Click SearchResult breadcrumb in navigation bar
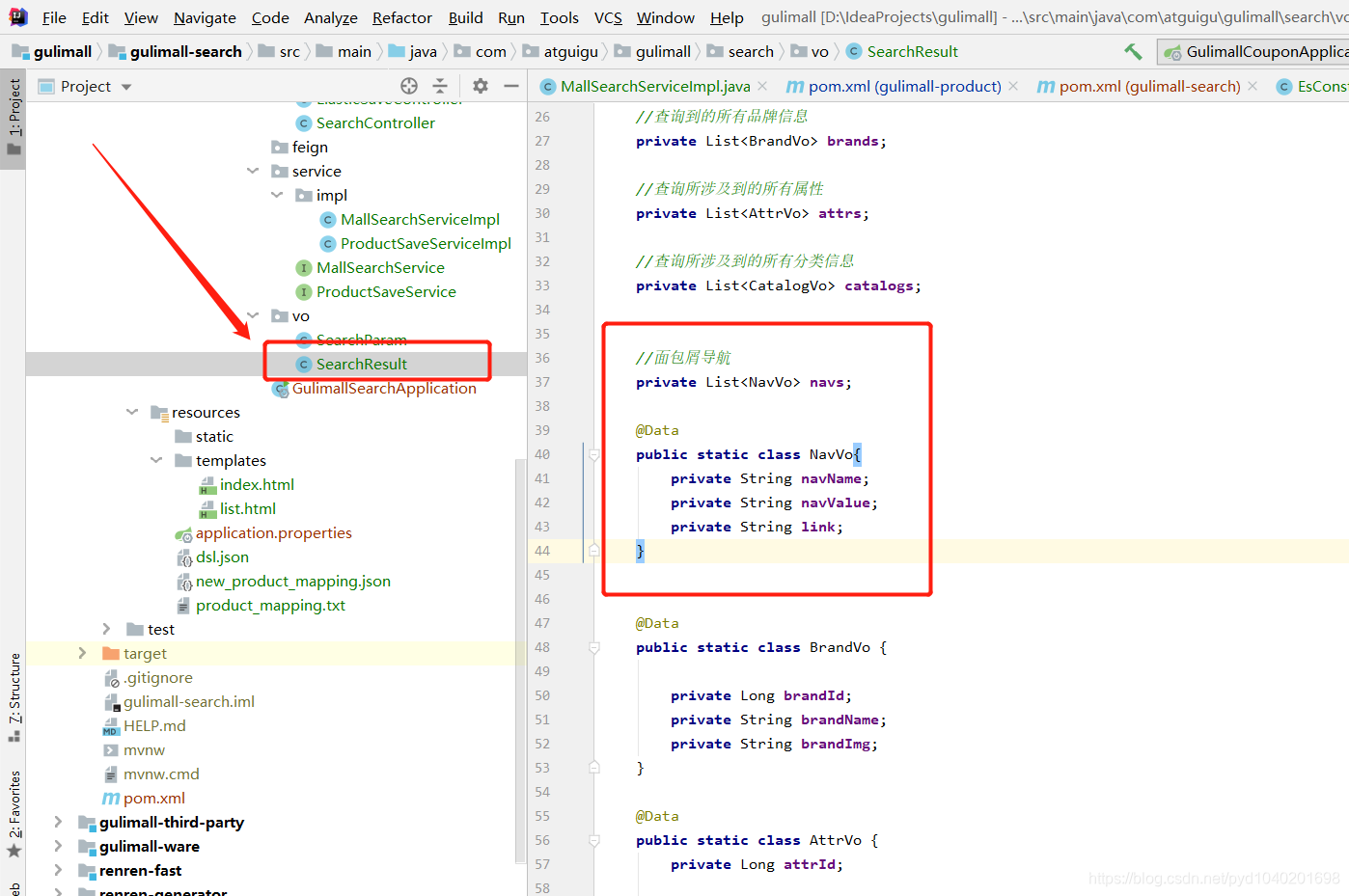Image resolution: width=1349 pixels, height=896 pixels. click(902, 51)
